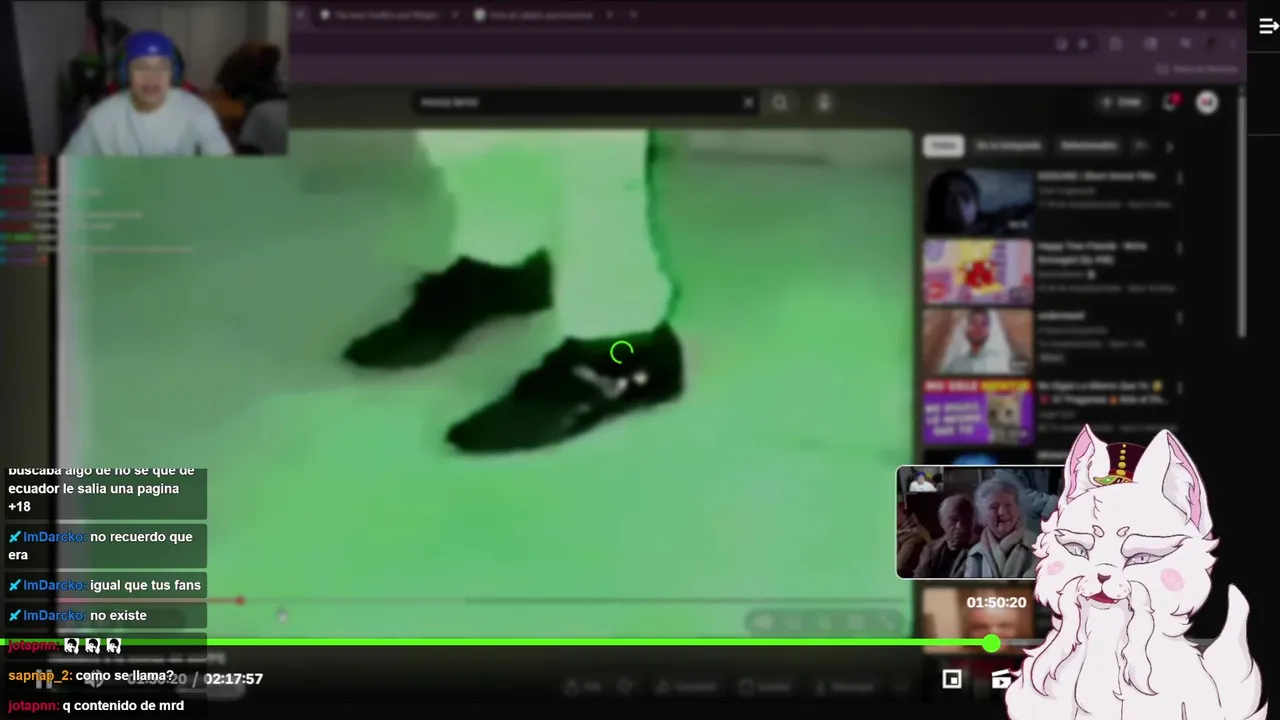Click the YouTube search magnifier button

[x=780, y=102]
